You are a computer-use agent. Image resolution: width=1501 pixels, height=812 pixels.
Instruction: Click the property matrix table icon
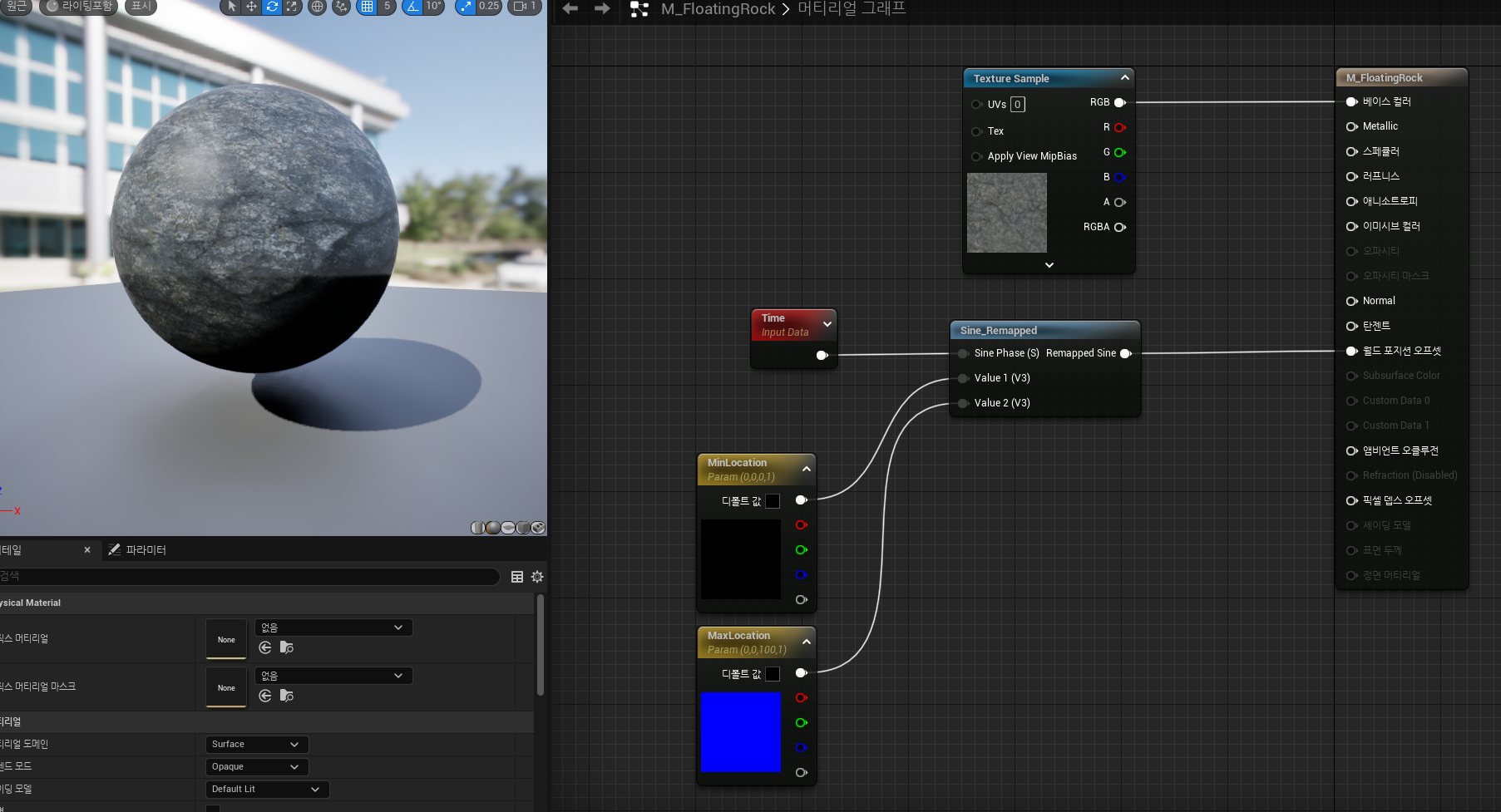[x=517, y=577]
